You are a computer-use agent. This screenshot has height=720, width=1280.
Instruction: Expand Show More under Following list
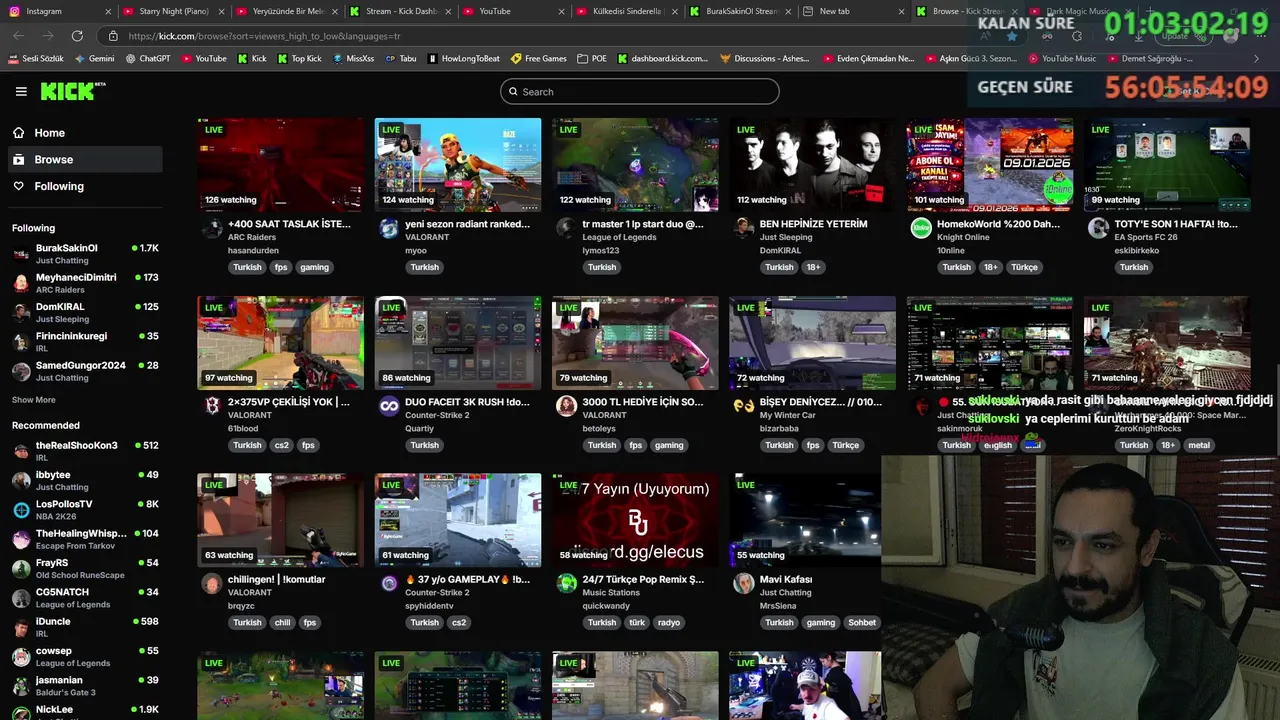[33, 400]
